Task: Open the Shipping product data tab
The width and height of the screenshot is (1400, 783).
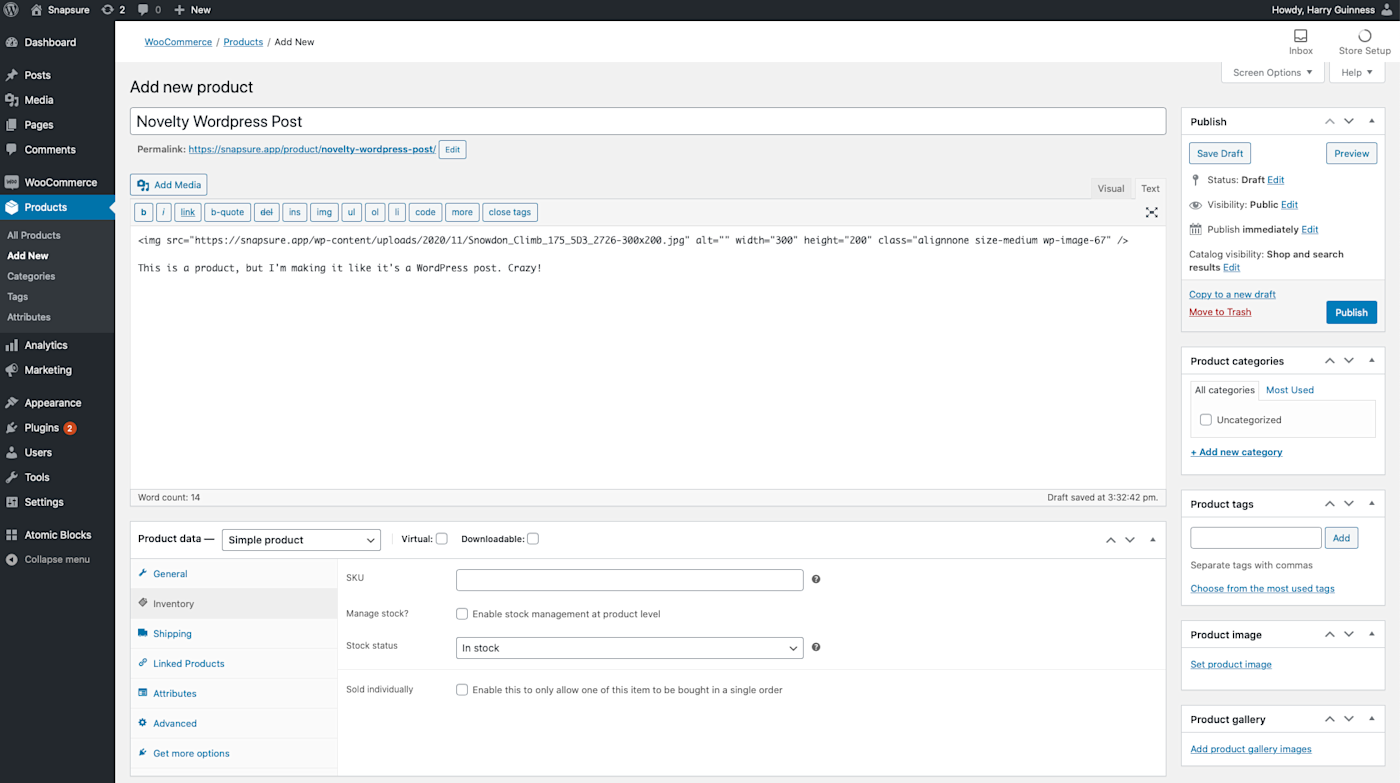Action: pos(172,634)
